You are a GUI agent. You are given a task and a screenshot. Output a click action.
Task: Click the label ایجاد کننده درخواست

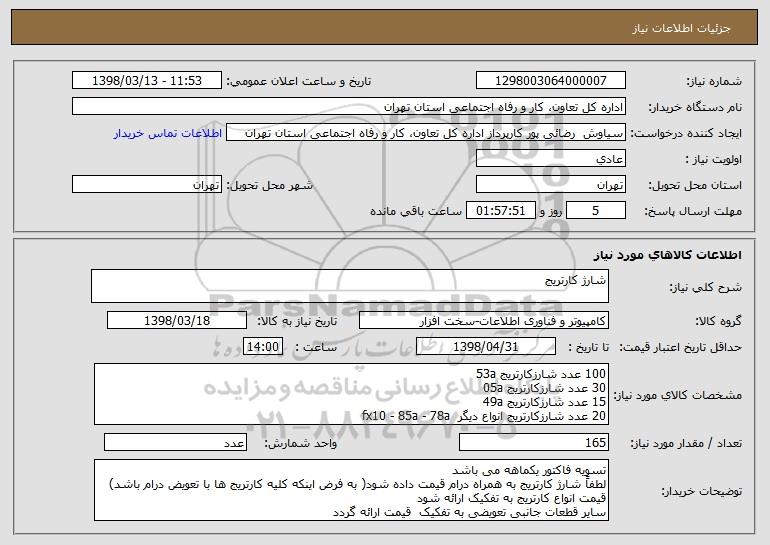coord(686,134)
